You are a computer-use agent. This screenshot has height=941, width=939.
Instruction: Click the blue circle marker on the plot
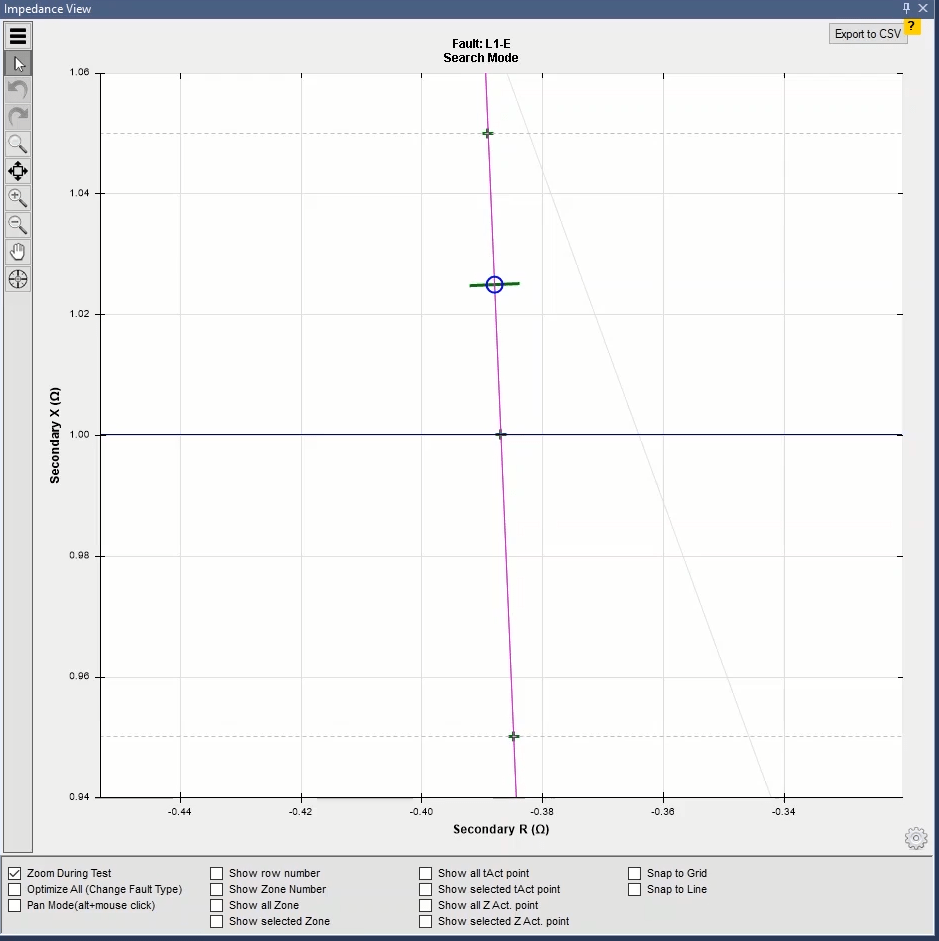pyautogui.click(x=494, y=285)
